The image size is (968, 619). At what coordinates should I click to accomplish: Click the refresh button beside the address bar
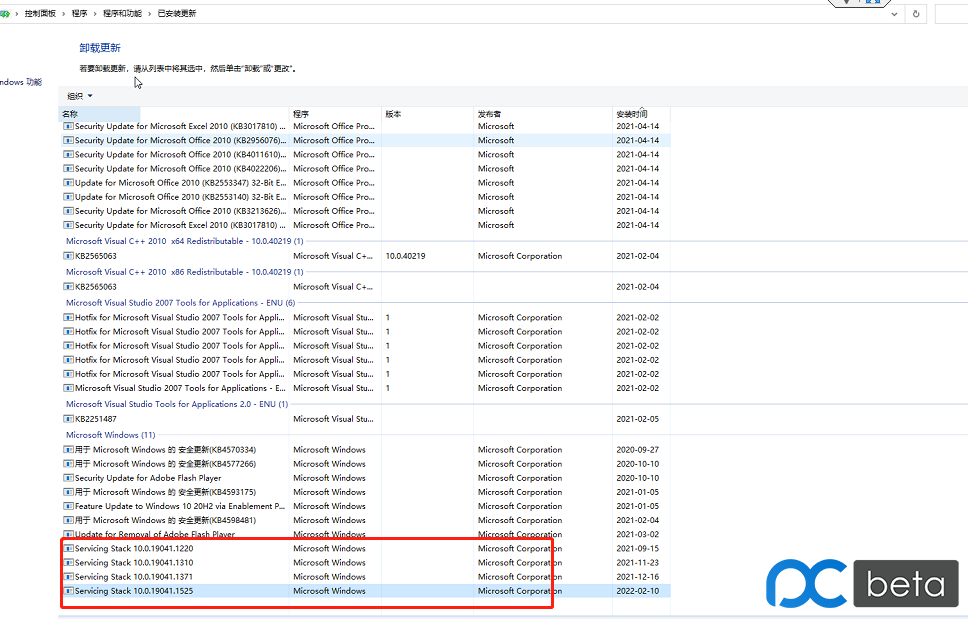[x=916, y=14]
